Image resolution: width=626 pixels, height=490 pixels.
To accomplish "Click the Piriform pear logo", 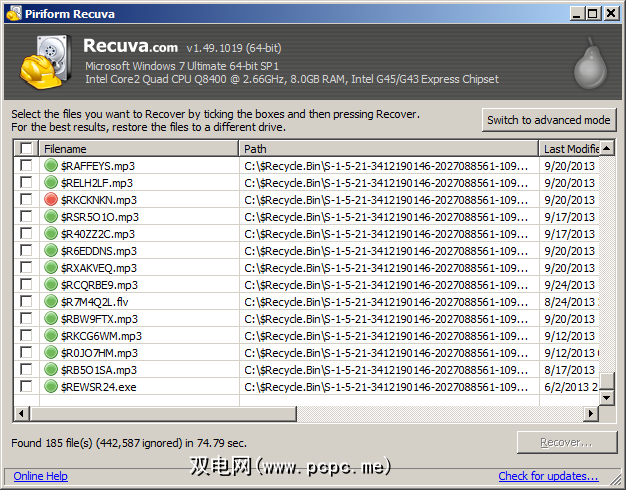I will [x=590, y=63].
